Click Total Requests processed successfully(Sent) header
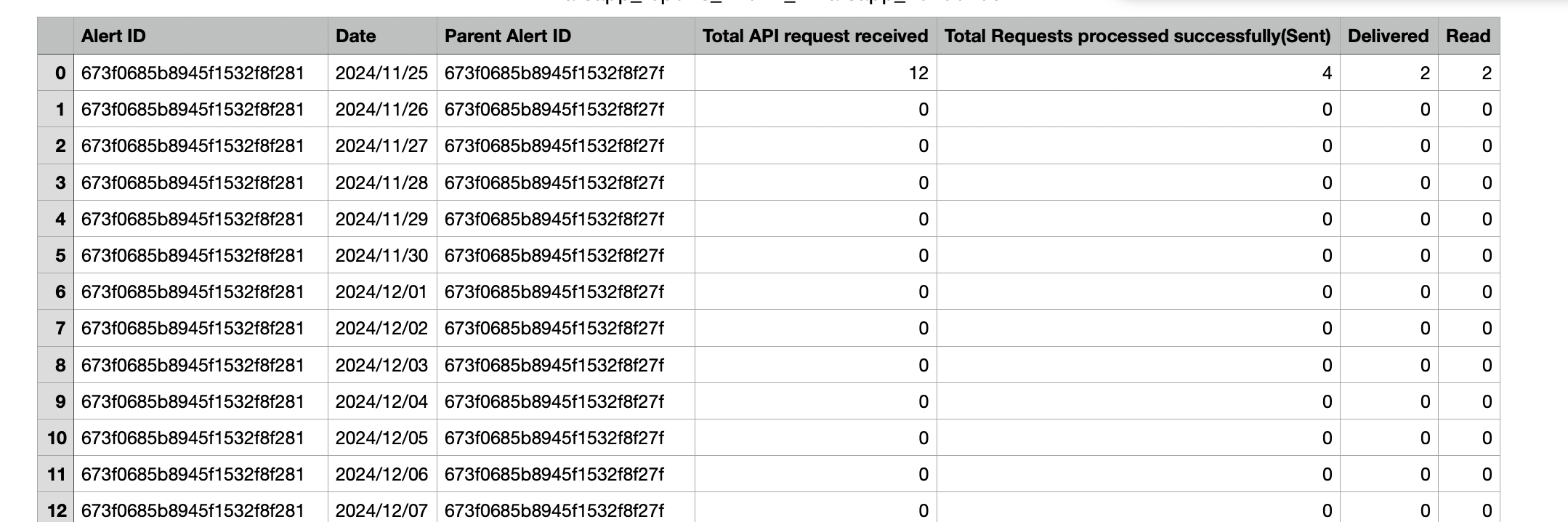The image size is (1568, 522). (x=1137, y=36)
